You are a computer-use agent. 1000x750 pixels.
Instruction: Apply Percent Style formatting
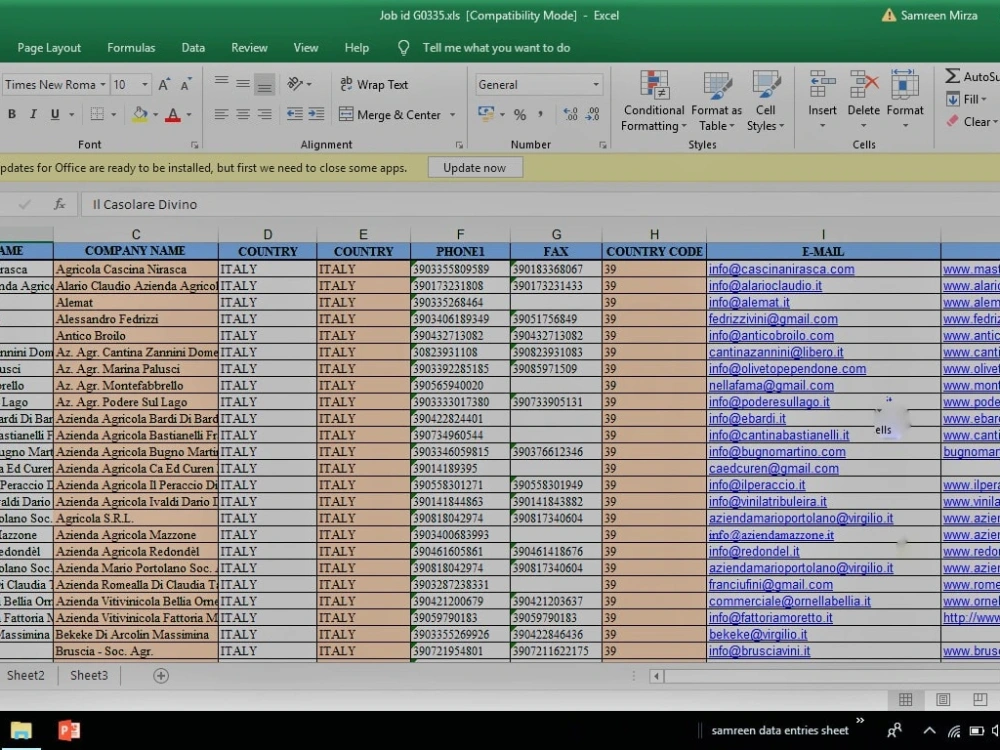pyautogui.click(x=520, y=115)
